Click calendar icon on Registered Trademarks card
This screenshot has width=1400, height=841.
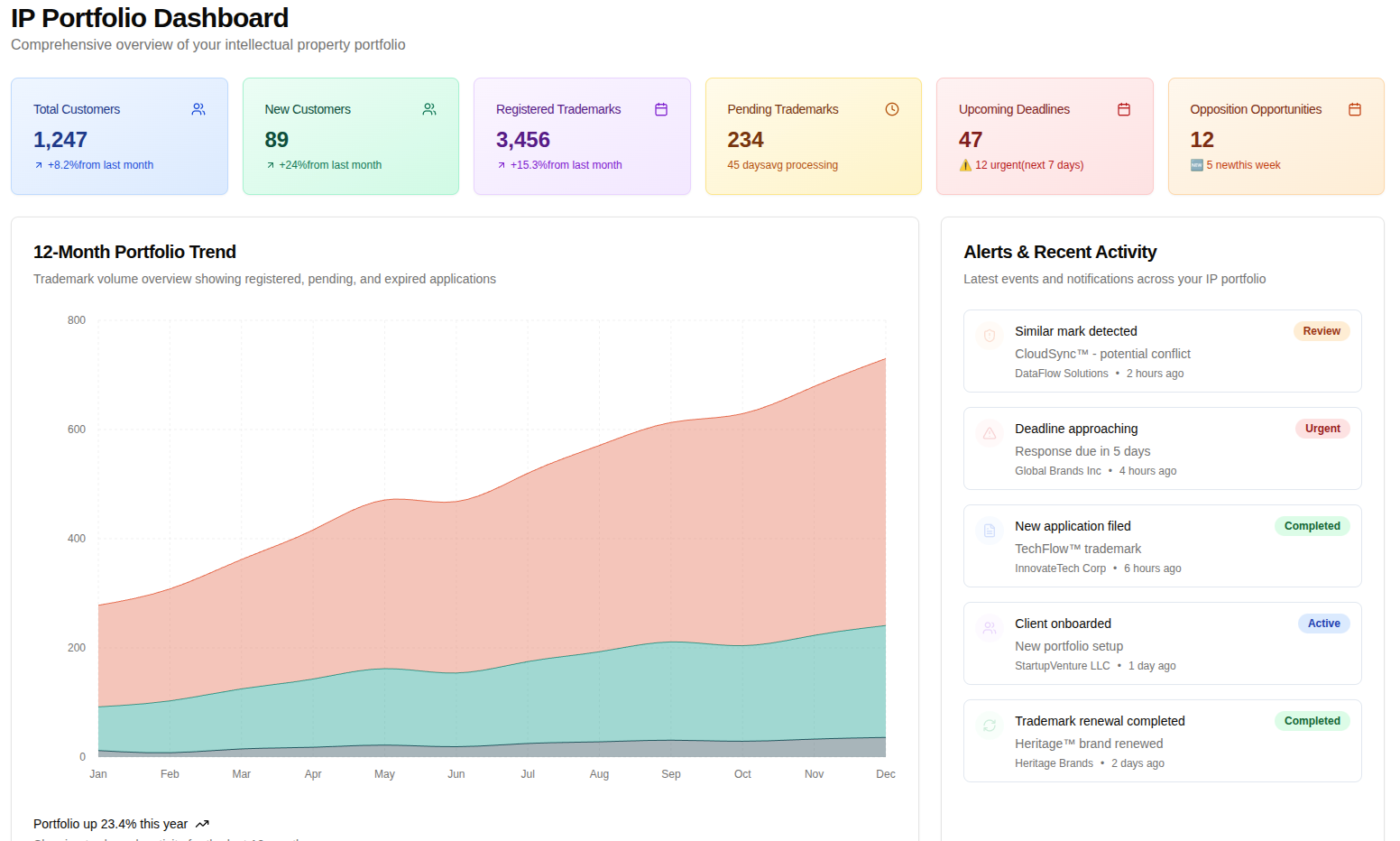[x=661, y=109]
